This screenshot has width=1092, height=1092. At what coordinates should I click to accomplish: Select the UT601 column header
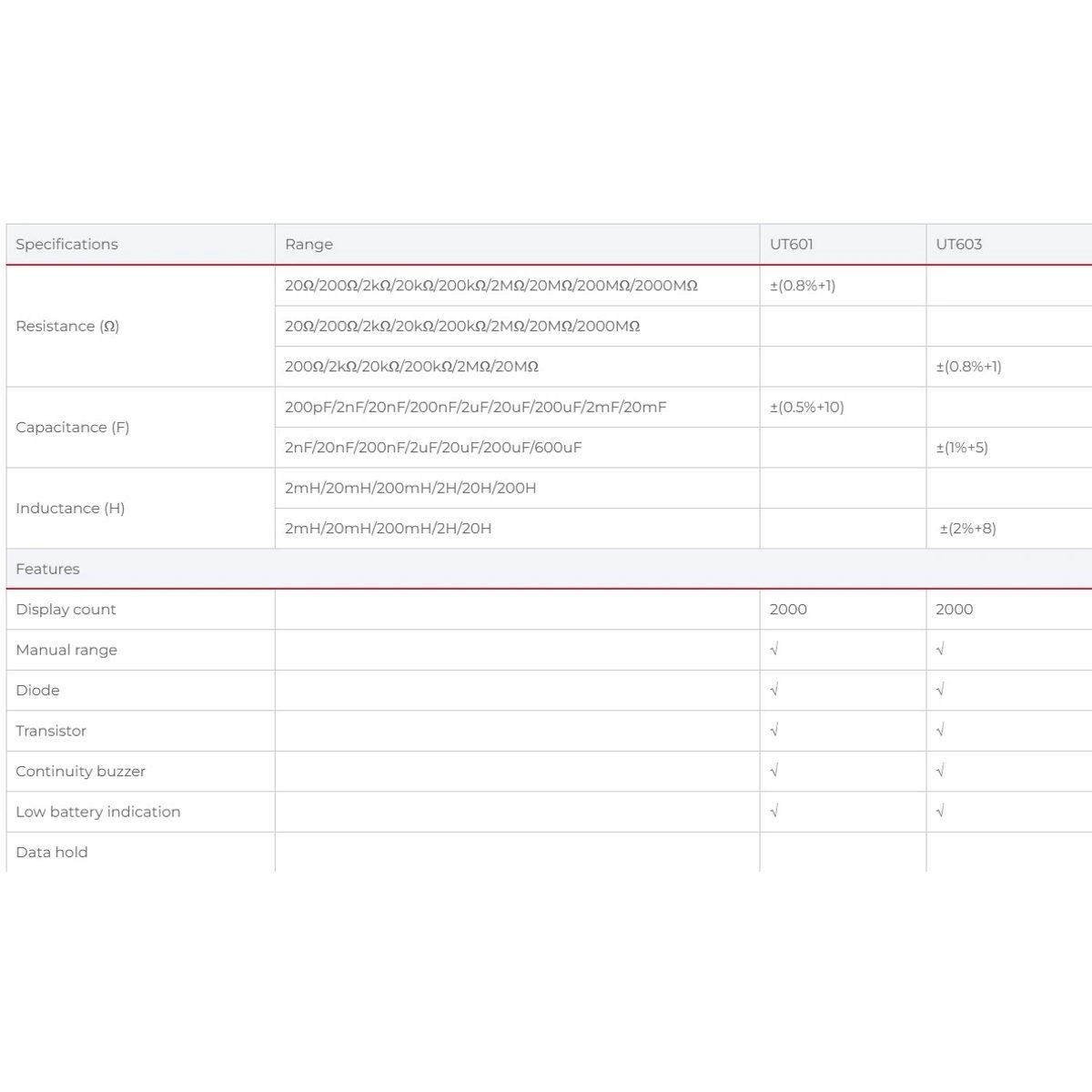click(x=792, y=244)
